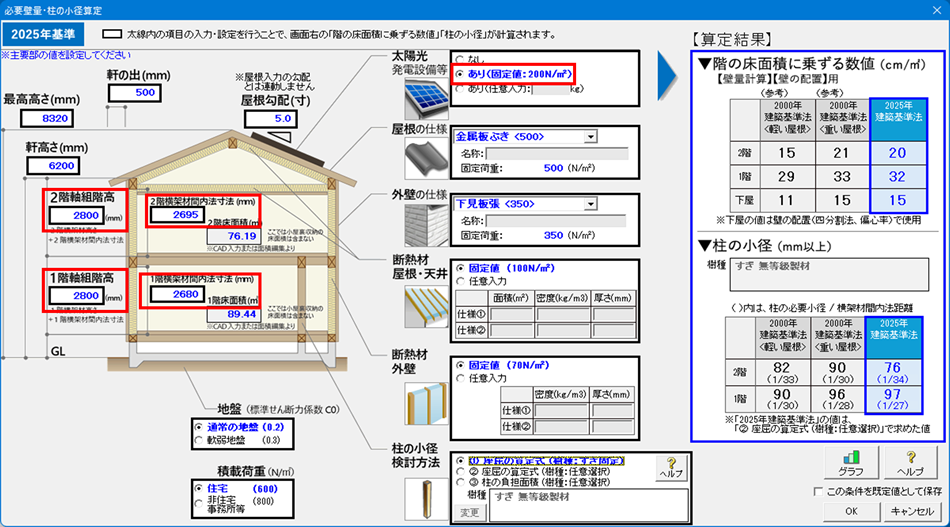
Task: Select wall insulation 固定値 (70N/㎡)
Action: (460, 365)
